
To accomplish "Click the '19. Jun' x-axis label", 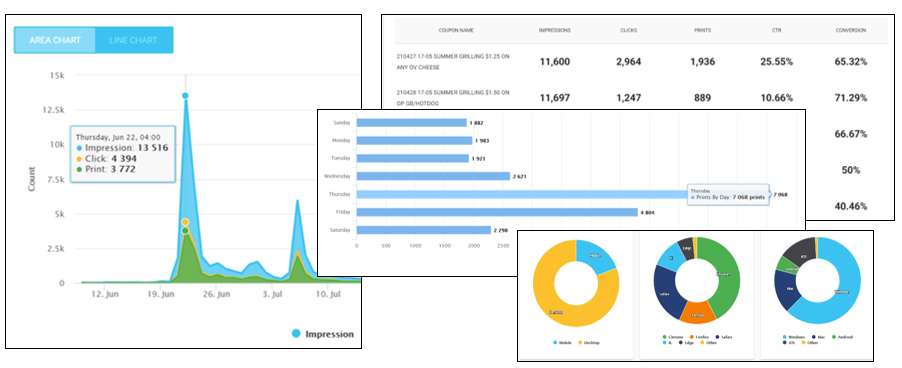I will pos(161,294).
